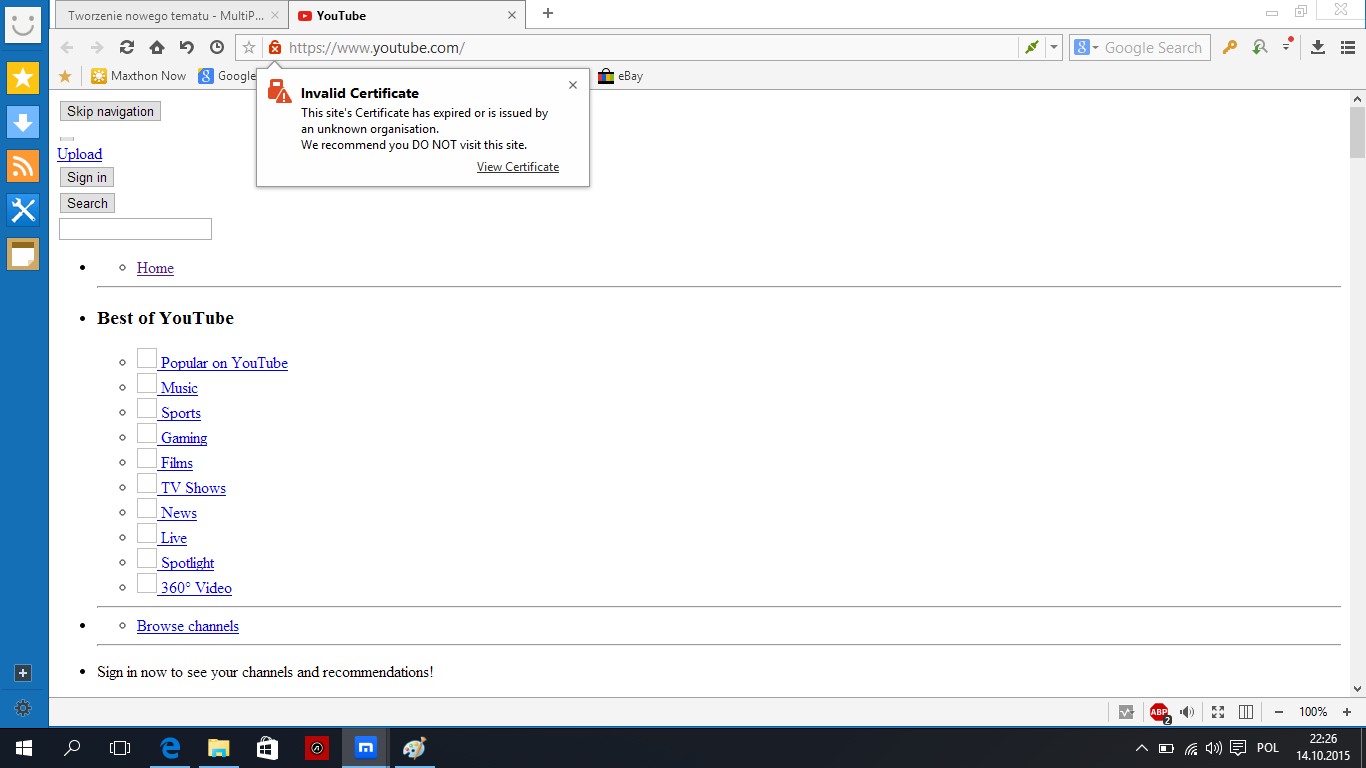The height and width of the screenshot is (768, 1366).
Task: Open the download manager toolbar icon
Action: (1318, 47)
